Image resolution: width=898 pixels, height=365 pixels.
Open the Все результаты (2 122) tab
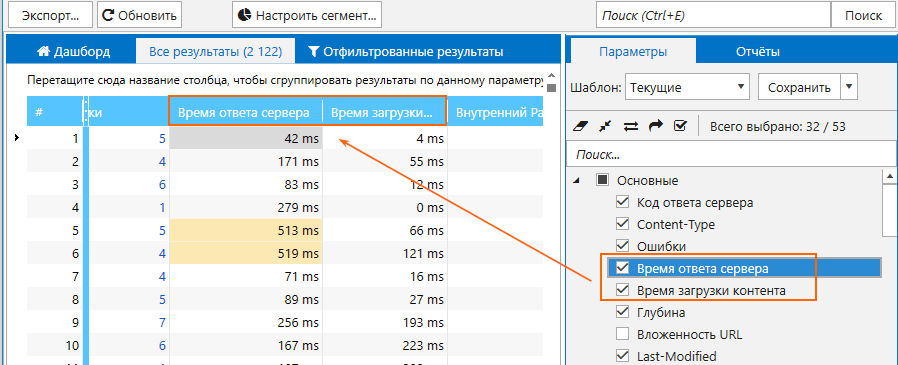(215, 52)
